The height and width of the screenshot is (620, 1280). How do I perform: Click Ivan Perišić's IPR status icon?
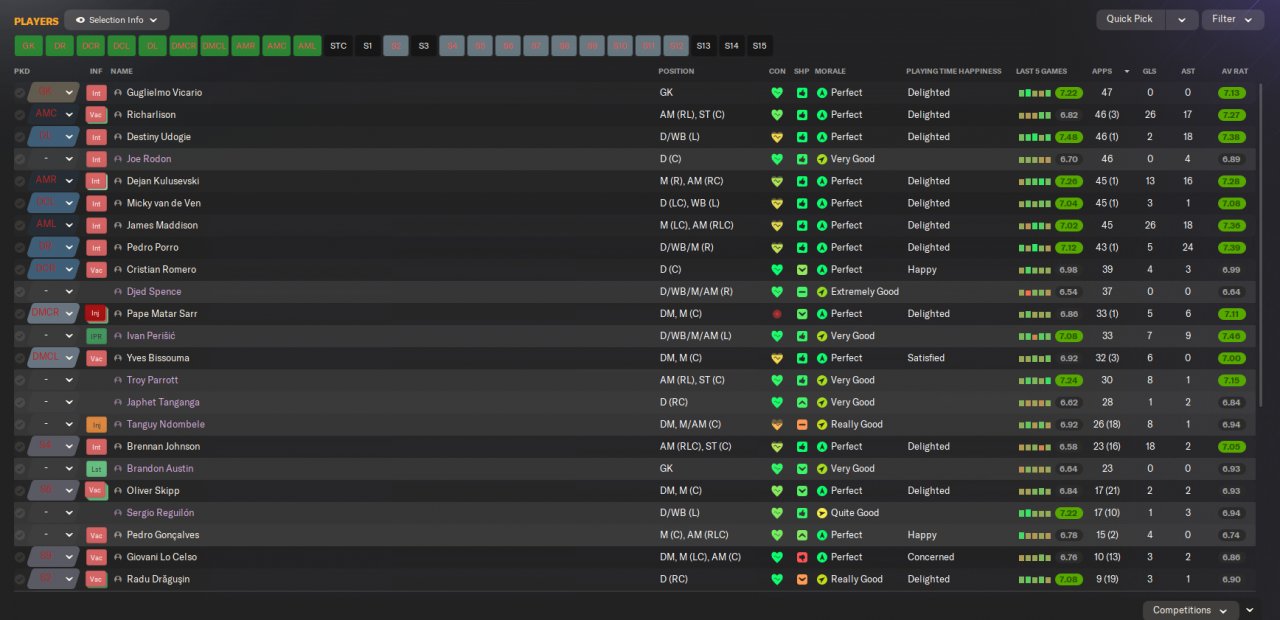[x=96, y=336]
